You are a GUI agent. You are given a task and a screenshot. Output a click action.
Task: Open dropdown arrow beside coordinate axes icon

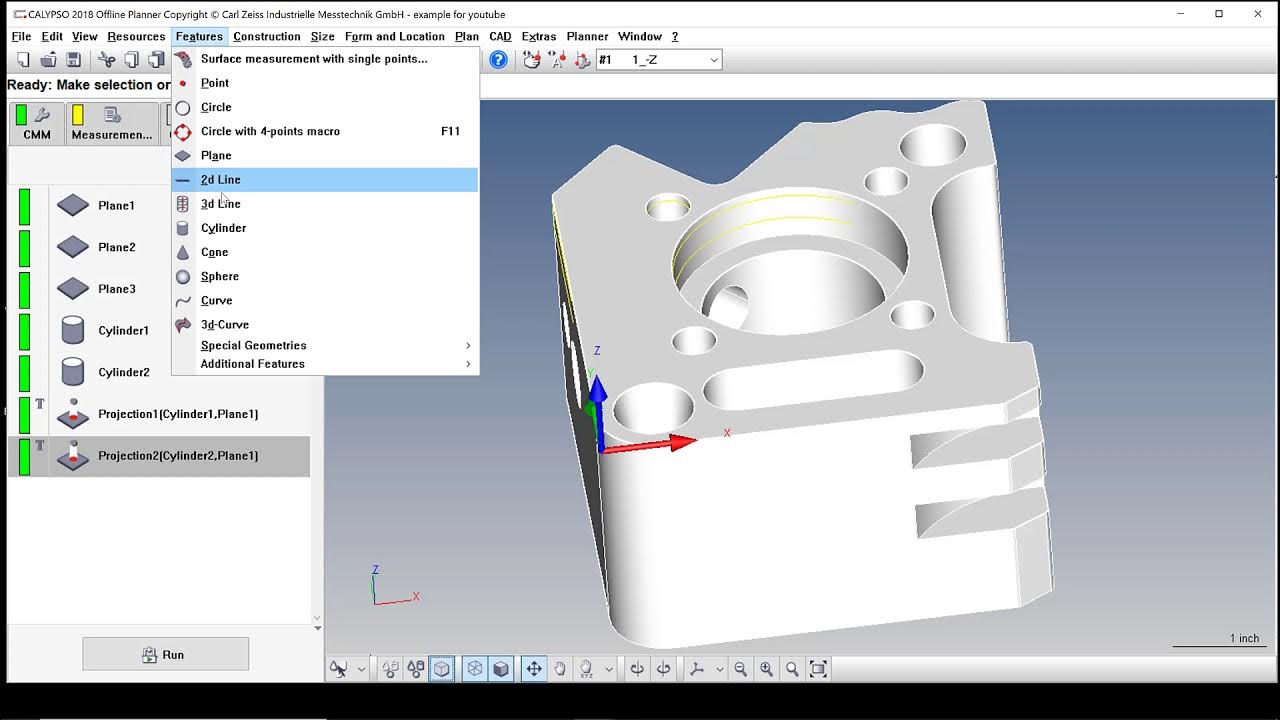[719, 669]
